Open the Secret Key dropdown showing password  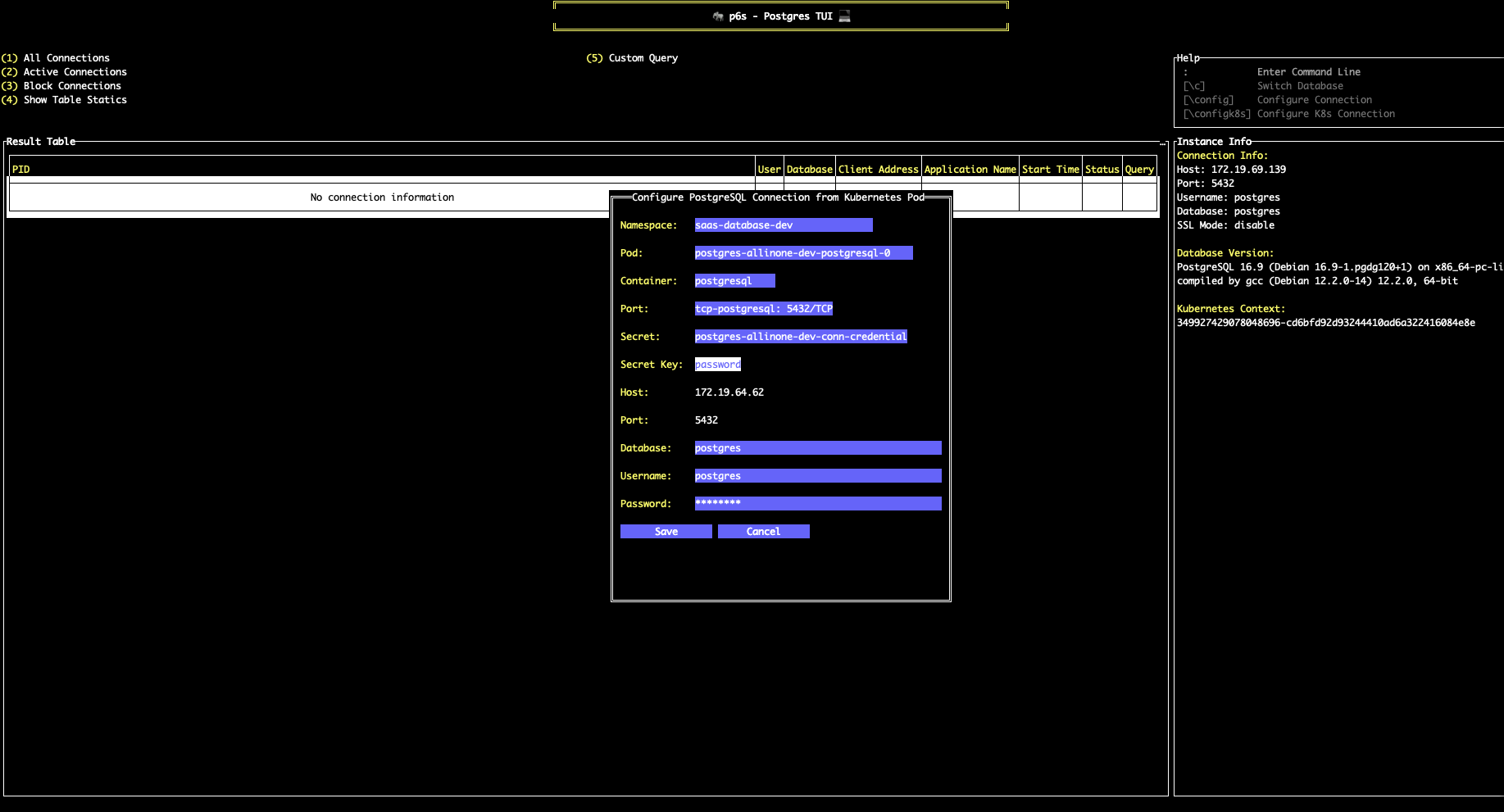click(x=718, y=365)
